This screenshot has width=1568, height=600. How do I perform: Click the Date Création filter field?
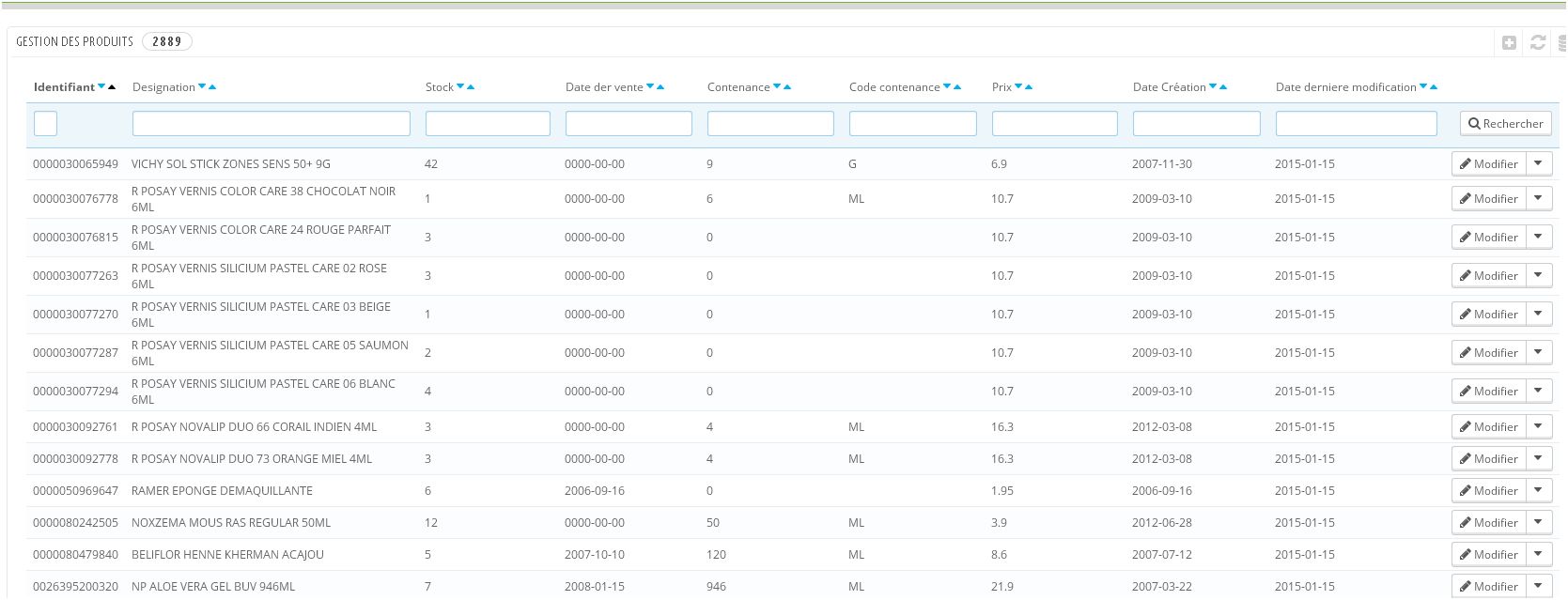(1197, 123)
